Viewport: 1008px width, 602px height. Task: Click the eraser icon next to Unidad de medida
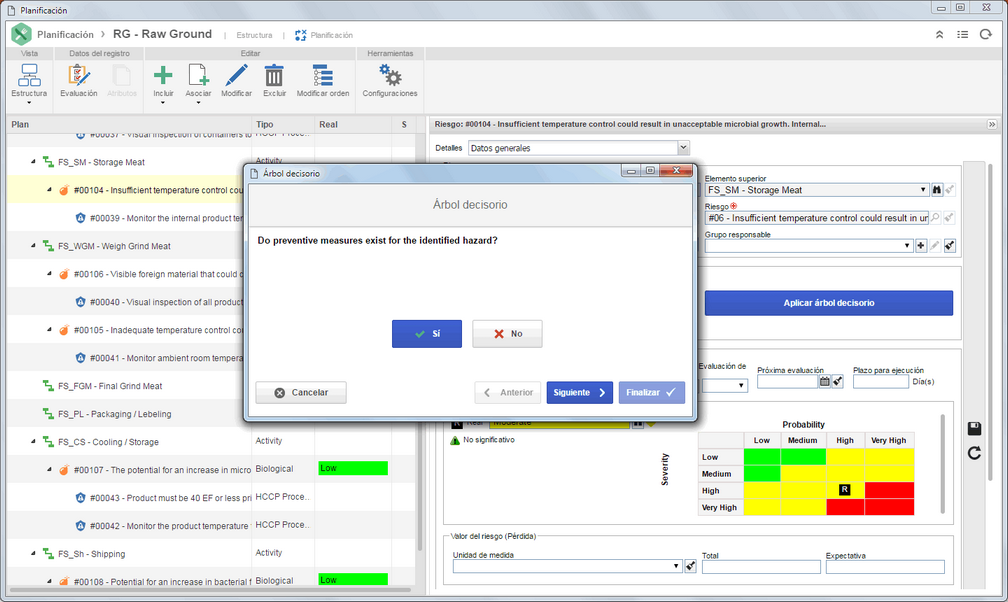point(690,566)
